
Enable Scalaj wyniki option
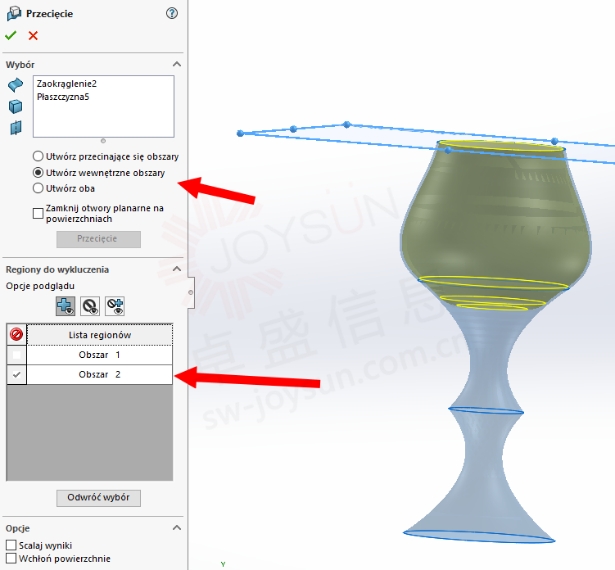pyautogui.click(x=11, y=545)
